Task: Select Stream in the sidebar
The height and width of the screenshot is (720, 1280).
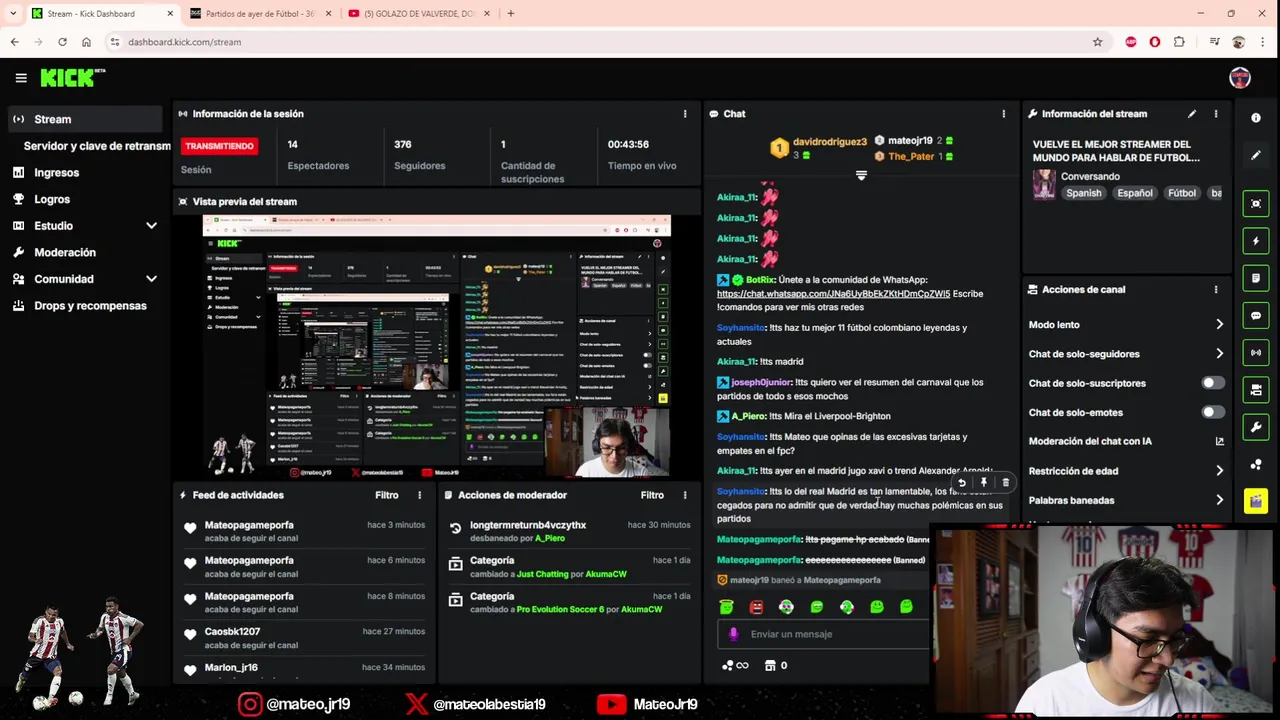Action: [84, 119]
